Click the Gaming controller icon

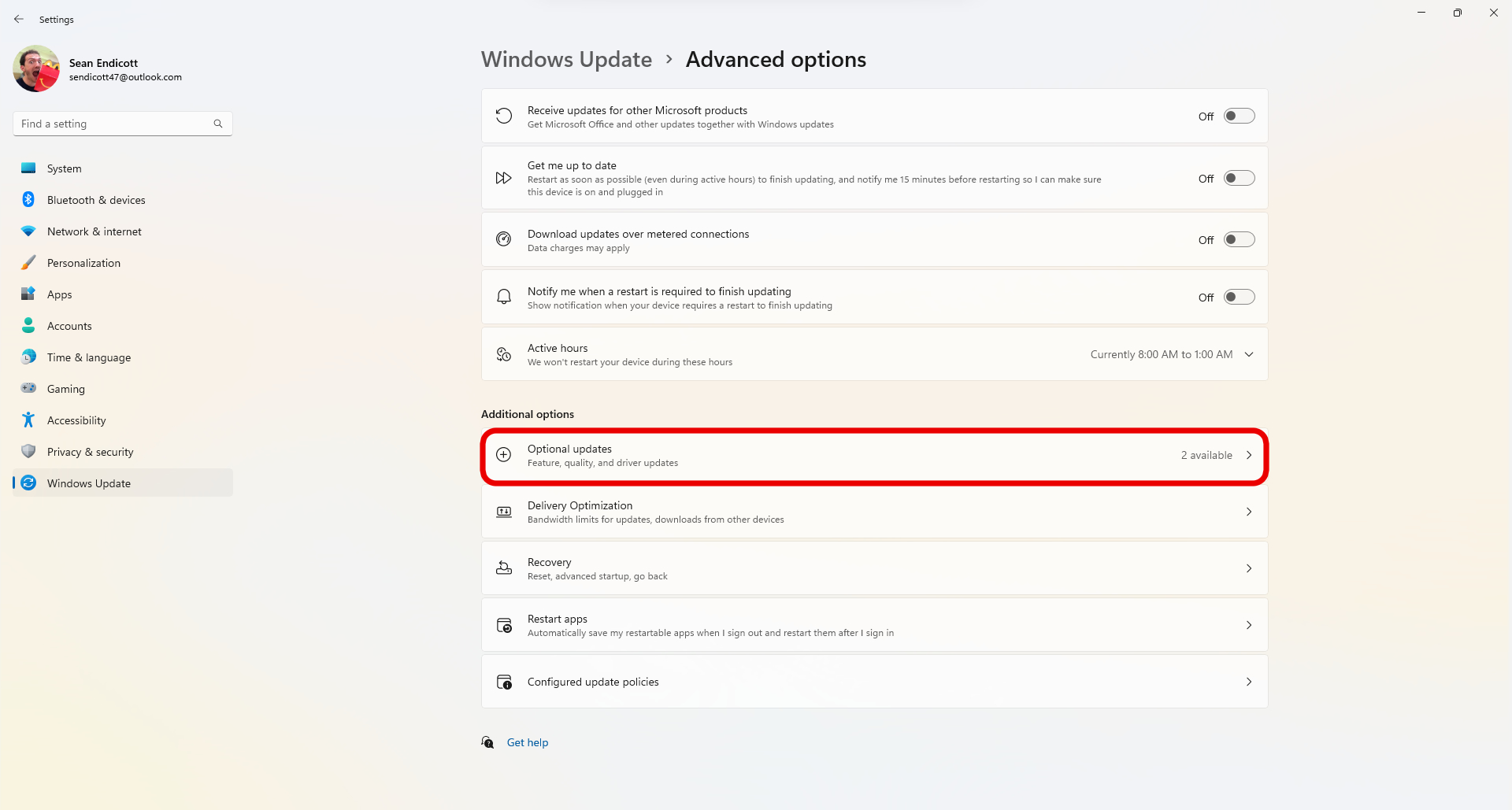point(28,388)
